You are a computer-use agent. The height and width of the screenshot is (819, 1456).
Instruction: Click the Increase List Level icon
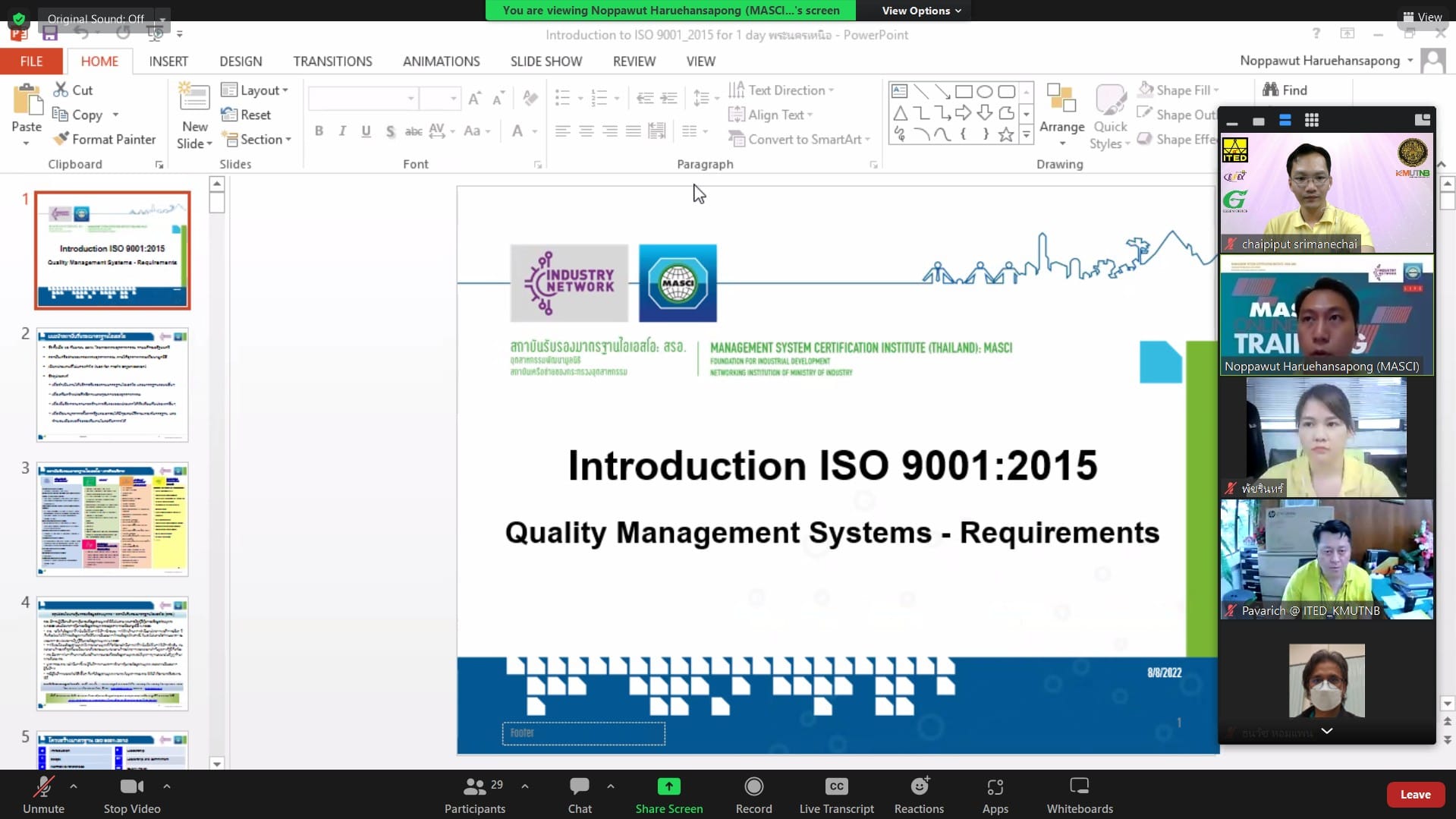click(x=669, y=98)
